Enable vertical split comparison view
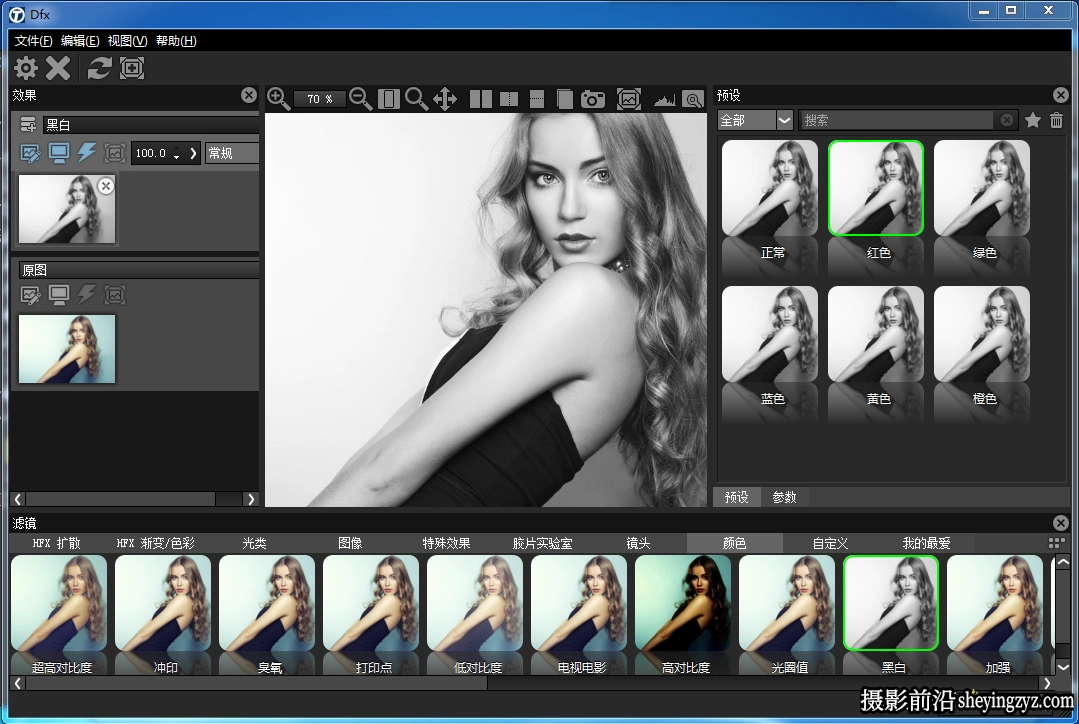1079x724 pixels. [509, 99]
